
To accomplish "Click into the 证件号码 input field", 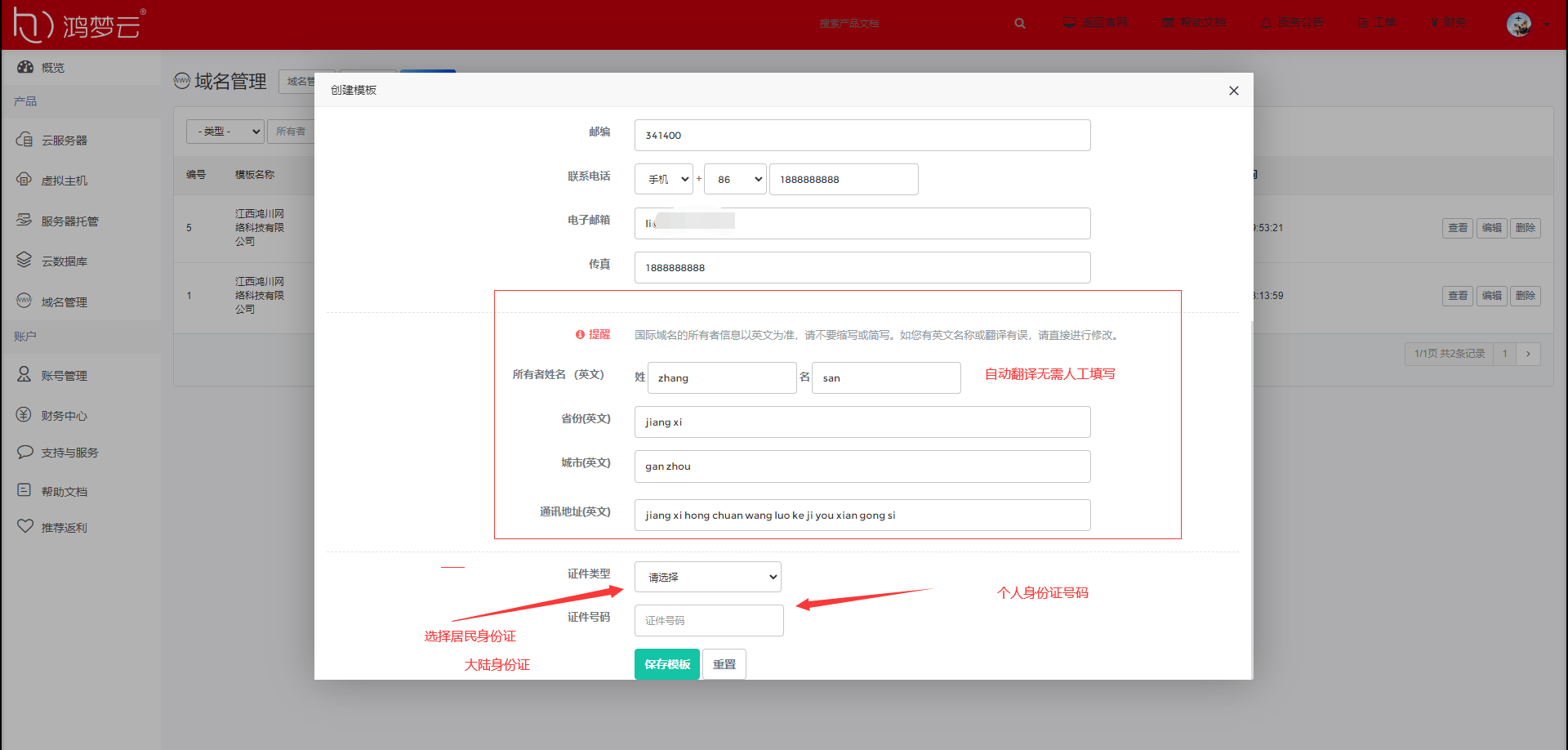I will point(709,621).
